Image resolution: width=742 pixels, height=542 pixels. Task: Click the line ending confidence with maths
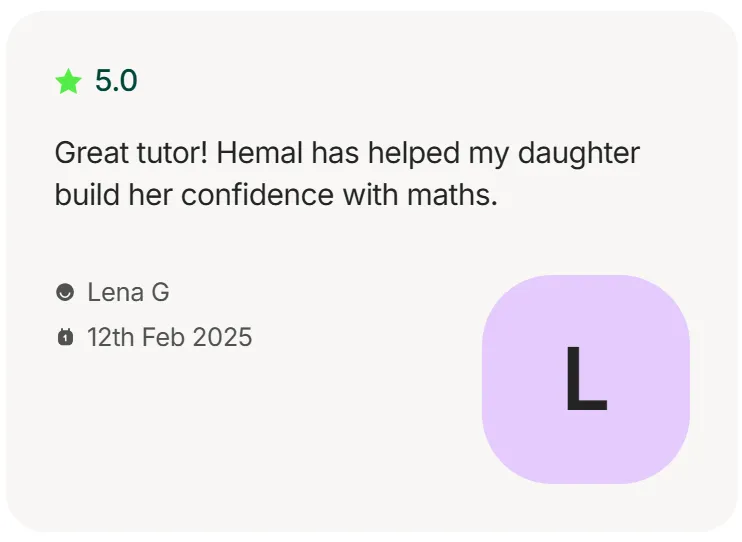pos(276,195)
